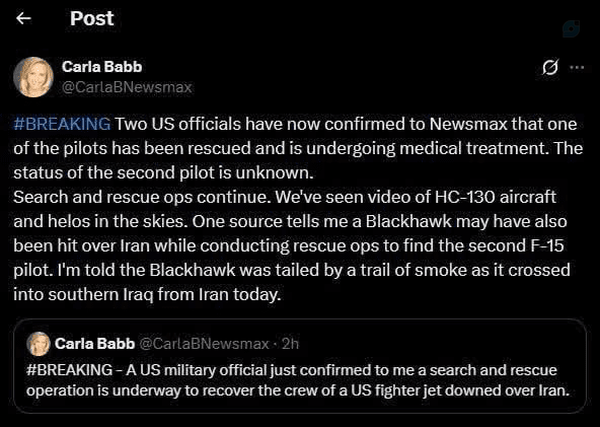Open Carla Babb's large profile avatar
This screenshot has height=427, width=600.
(x=33, y=77)
